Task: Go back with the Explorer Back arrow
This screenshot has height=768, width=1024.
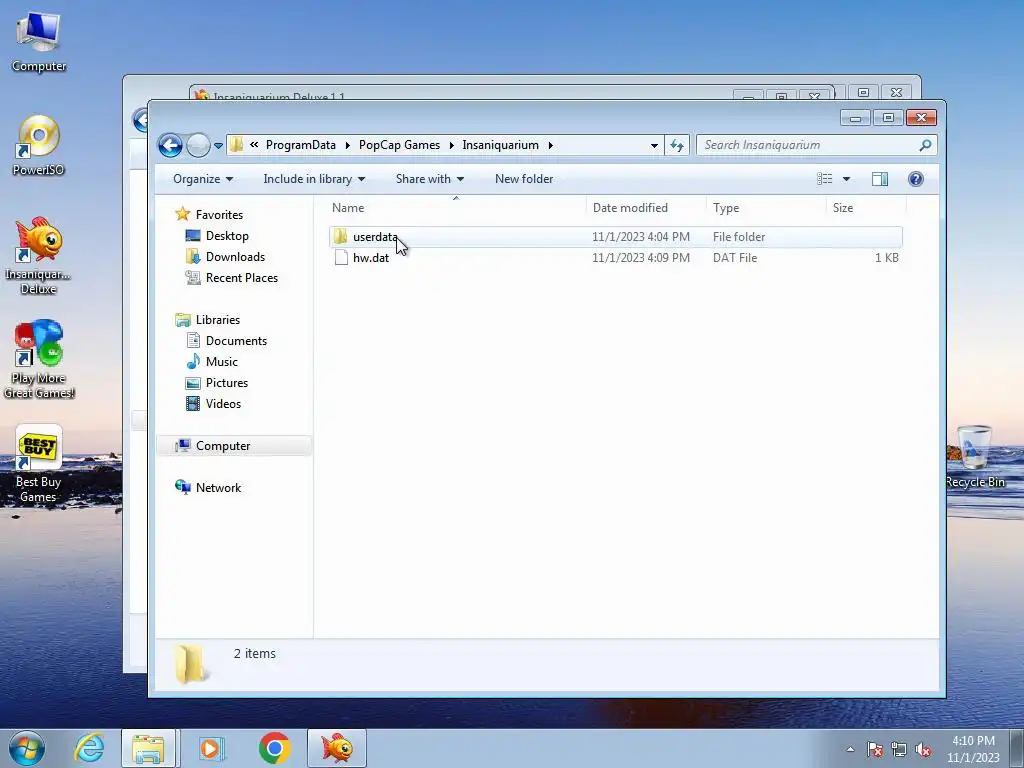Action: point(170,145)
